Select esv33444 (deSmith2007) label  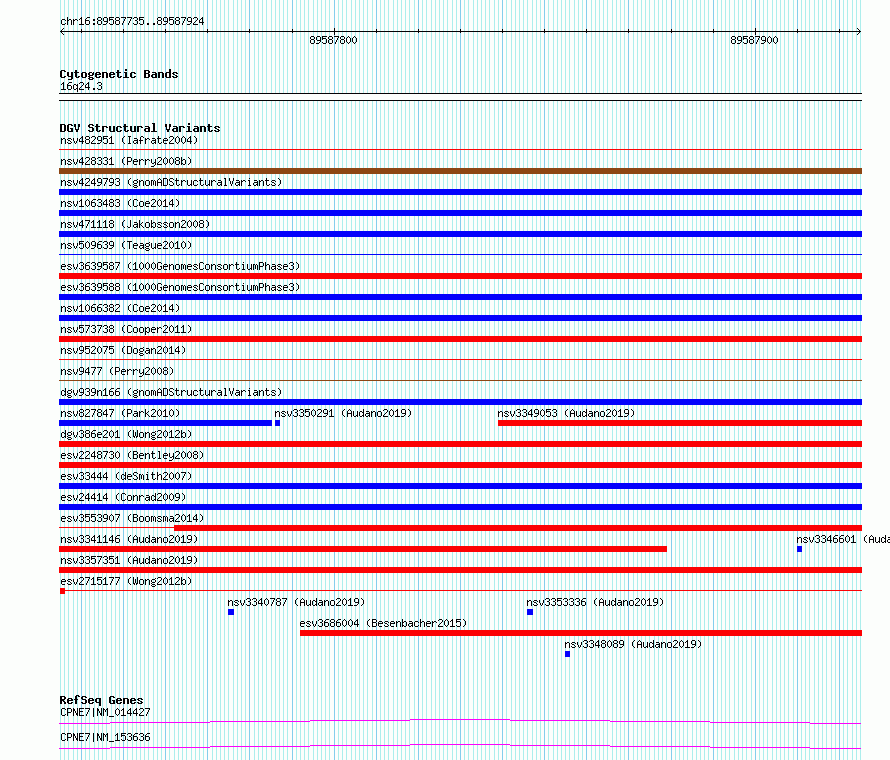(126, 476)
